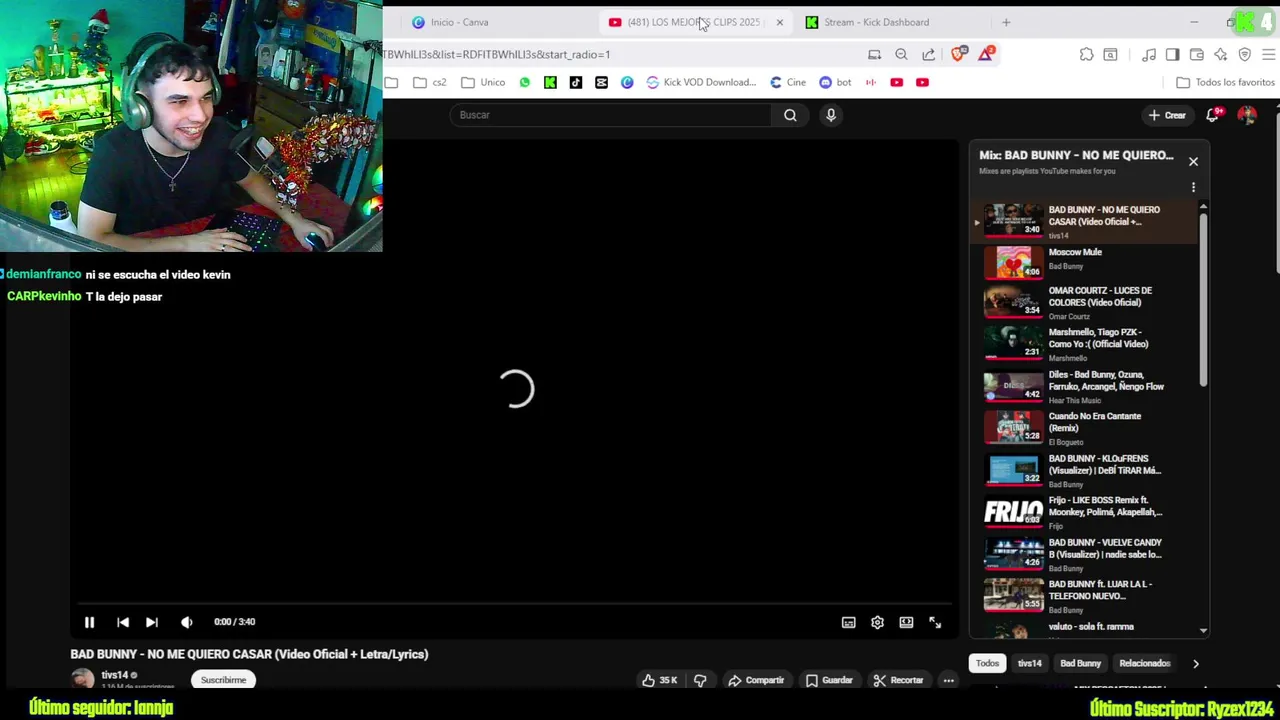
Task: Toggle the browser sidebar panel
Action: (1172, 54)
